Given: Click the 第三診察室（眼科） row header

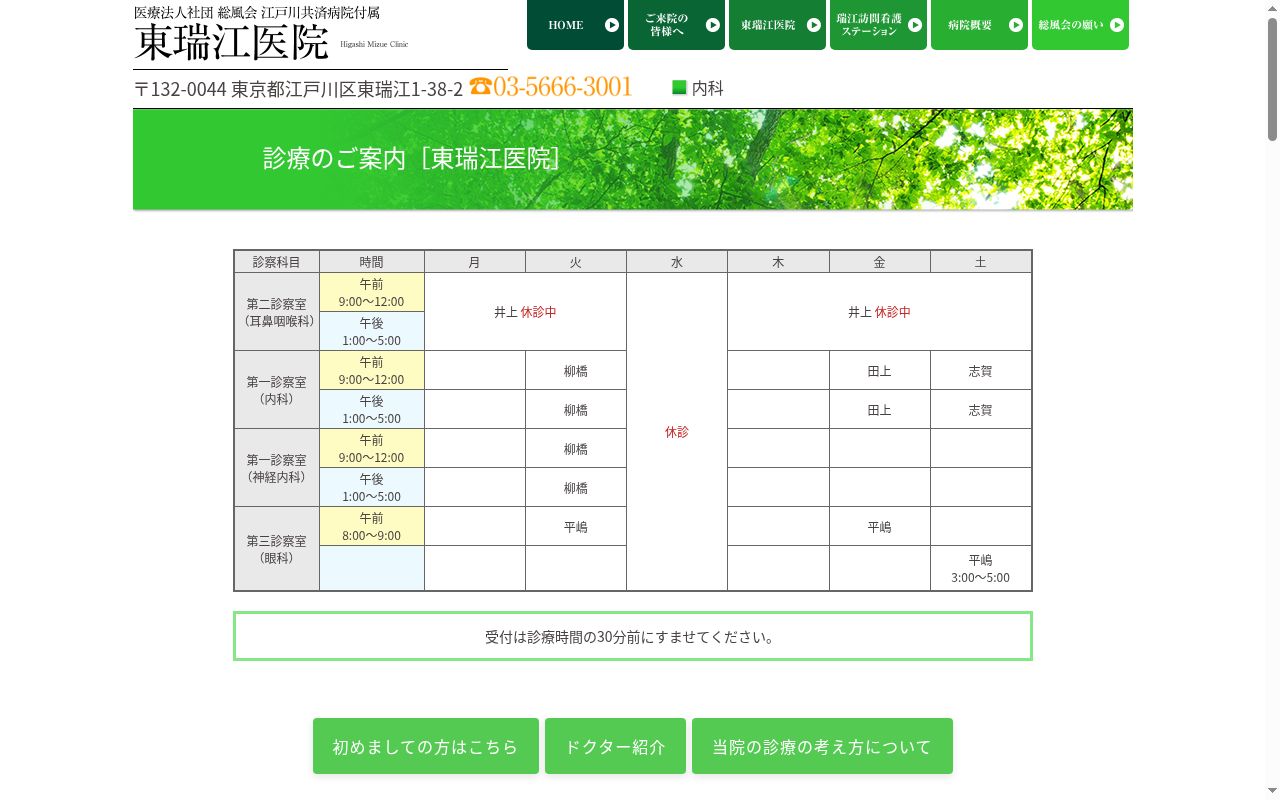Looking at the screenshot, I should coord(277,549).
